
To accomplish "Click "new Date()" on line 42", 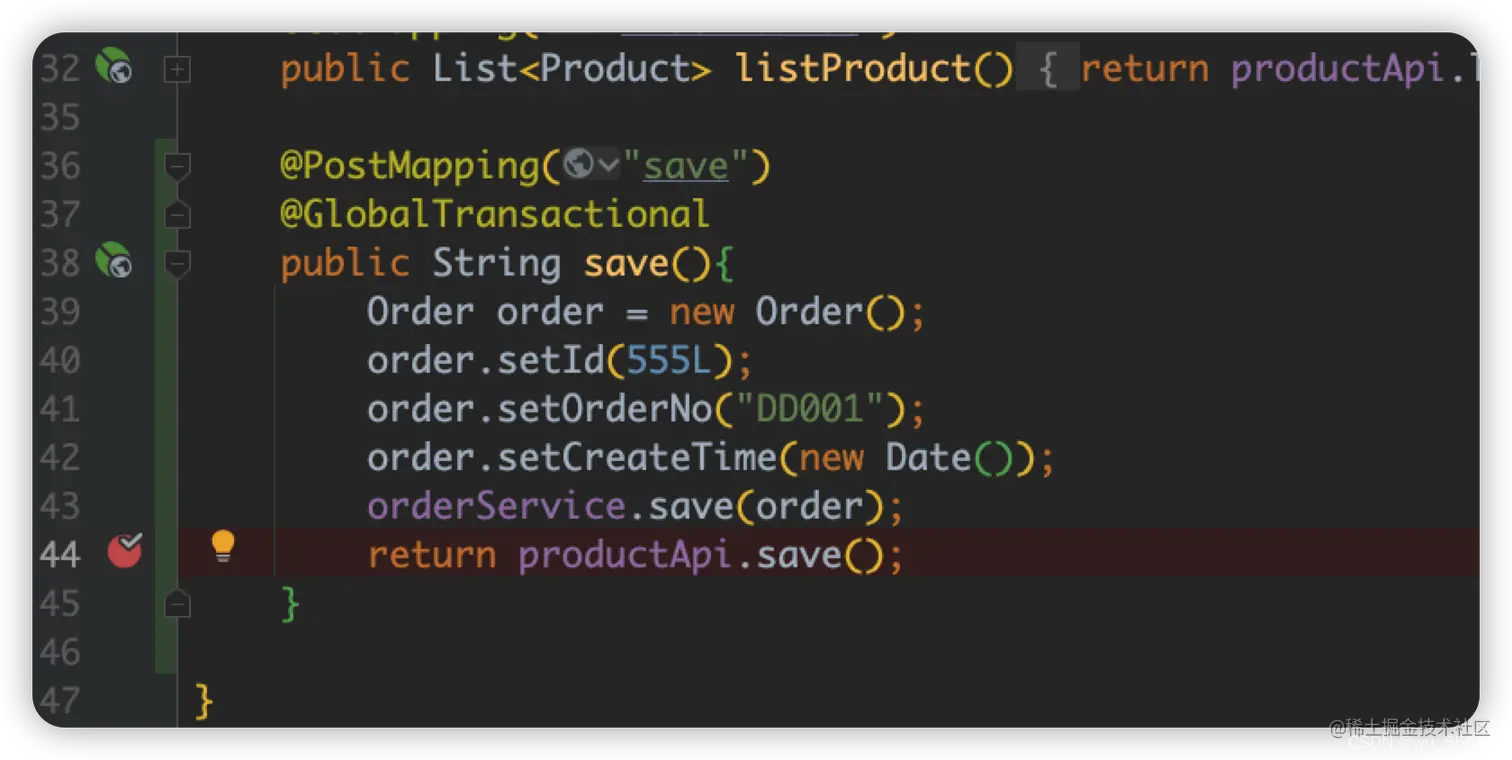I will click(907, 458).
